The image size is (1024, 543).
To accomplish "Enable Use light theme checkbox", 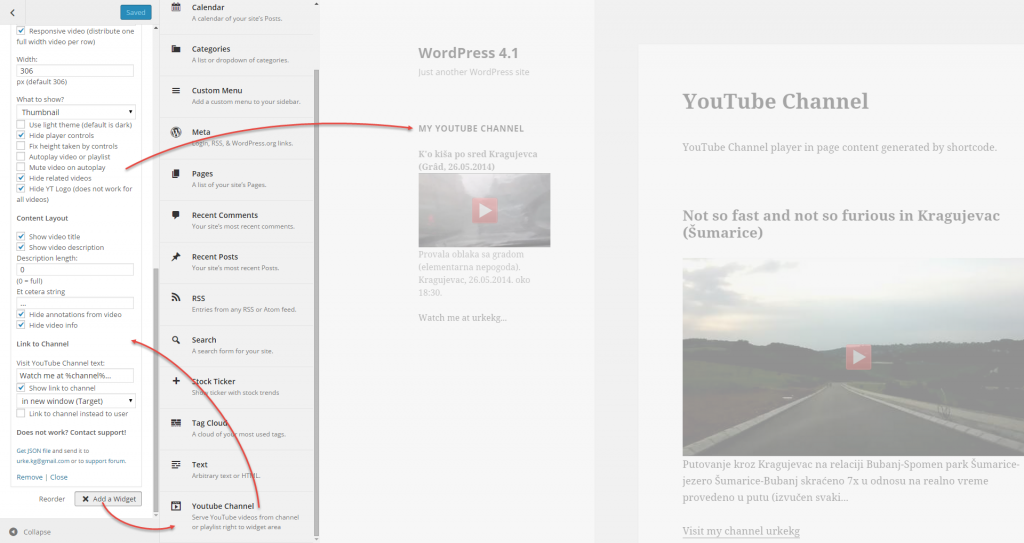I will coord(21,124).
